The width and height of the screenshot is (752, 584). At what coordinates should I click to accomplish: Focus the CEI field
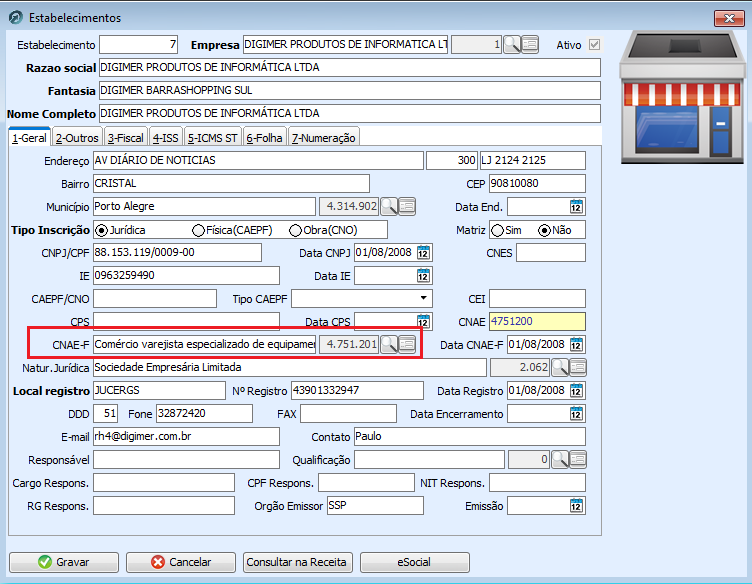tap(537, 299)
